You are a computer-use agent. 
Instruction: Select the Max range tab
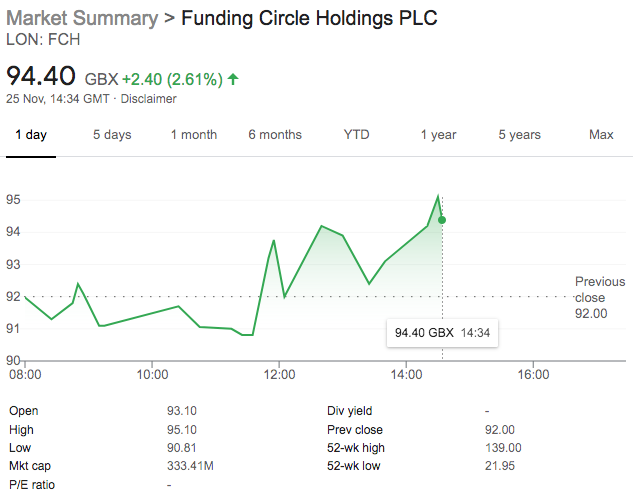[x=601, y=134]
